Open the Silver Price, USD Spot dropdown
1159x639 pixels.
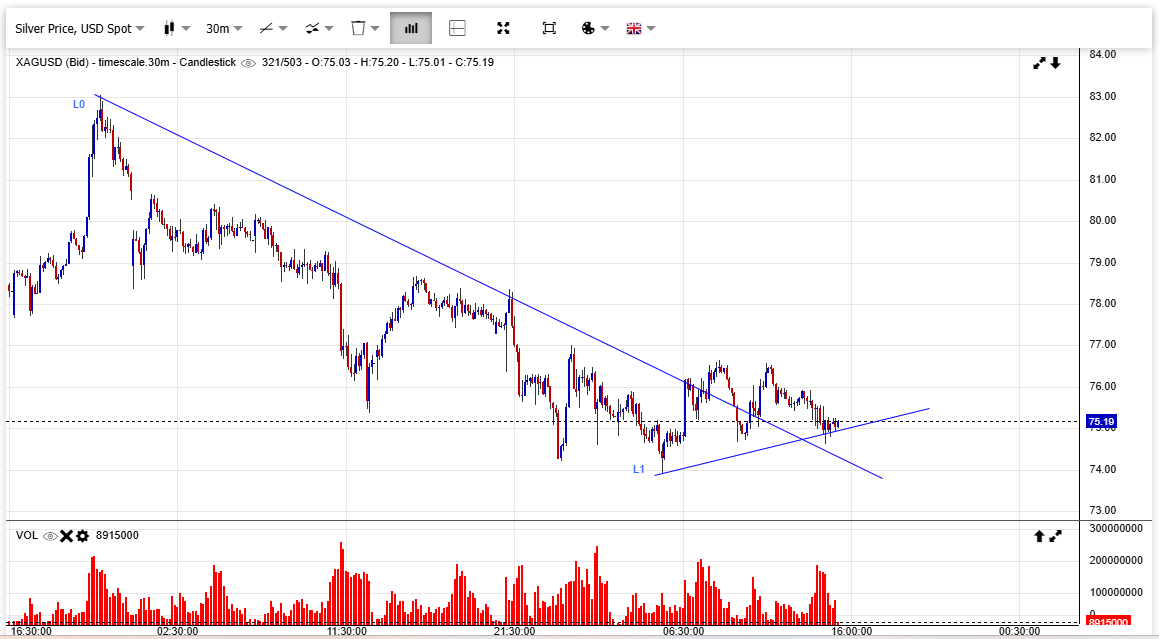tap(79, 28)
